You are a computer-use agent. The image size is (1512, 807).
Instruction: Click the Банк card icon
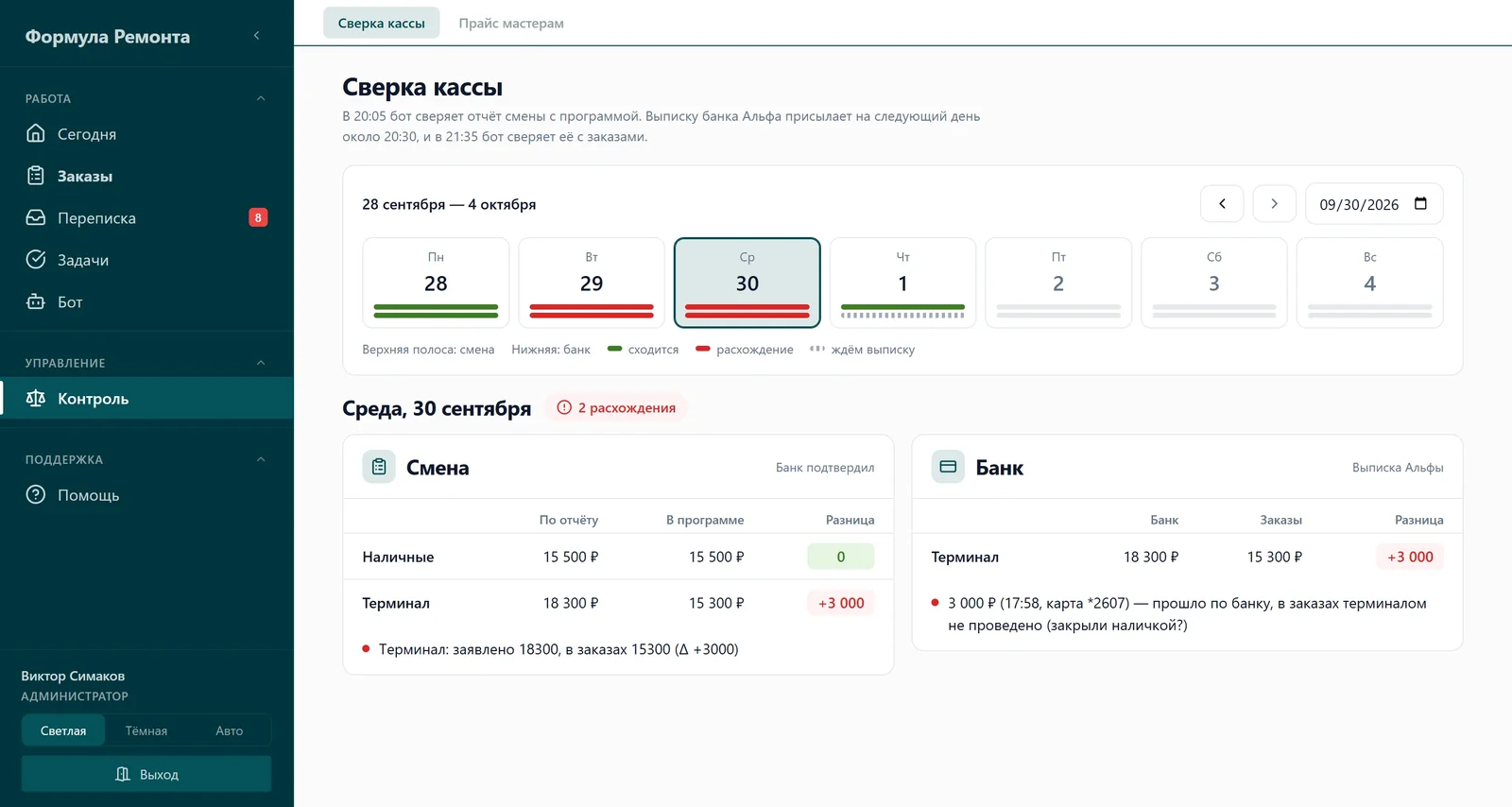948,467
